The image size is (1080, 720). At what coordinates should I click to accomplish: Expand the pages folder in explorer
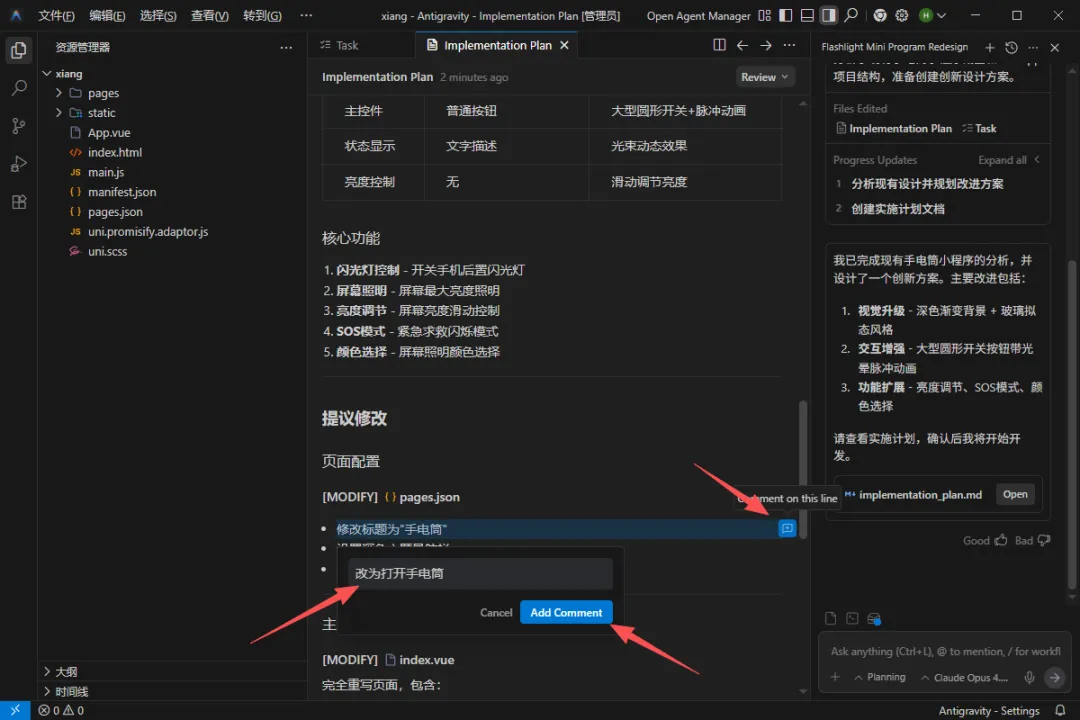click(103, 93)
